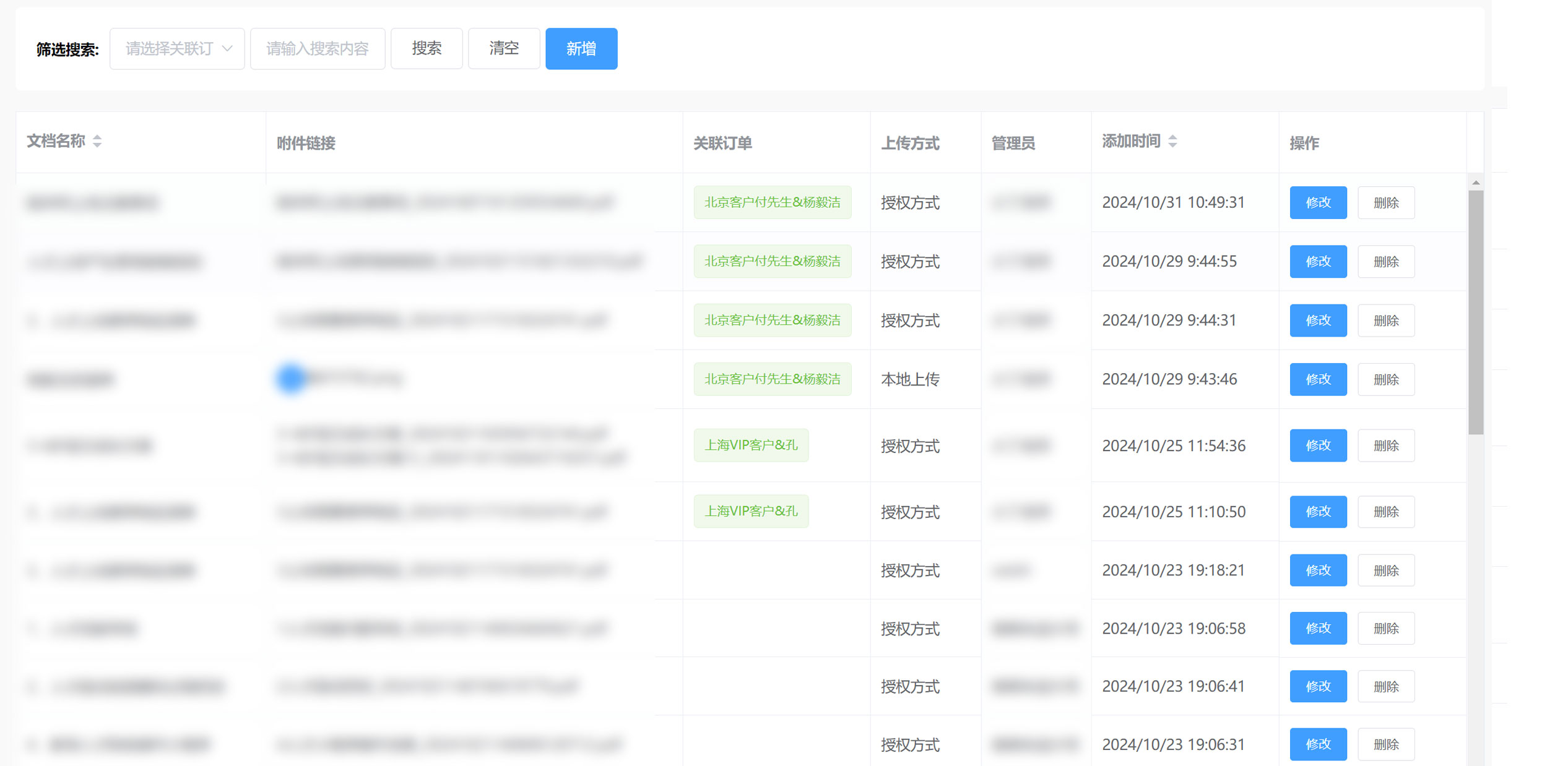Click 删除 for 2024/10/23 19:18:21 row

pos(1385,570)
